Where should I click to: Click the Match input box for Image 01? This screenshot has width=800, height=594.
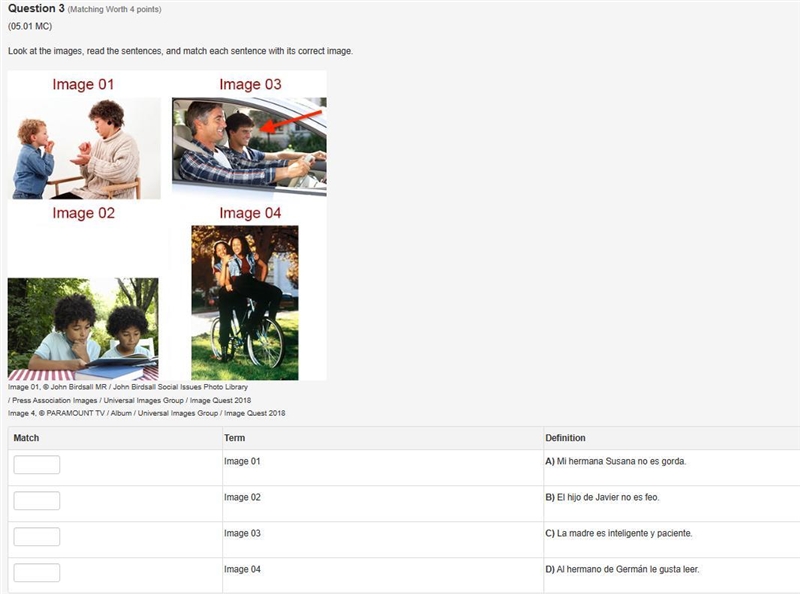click(37, 464)
